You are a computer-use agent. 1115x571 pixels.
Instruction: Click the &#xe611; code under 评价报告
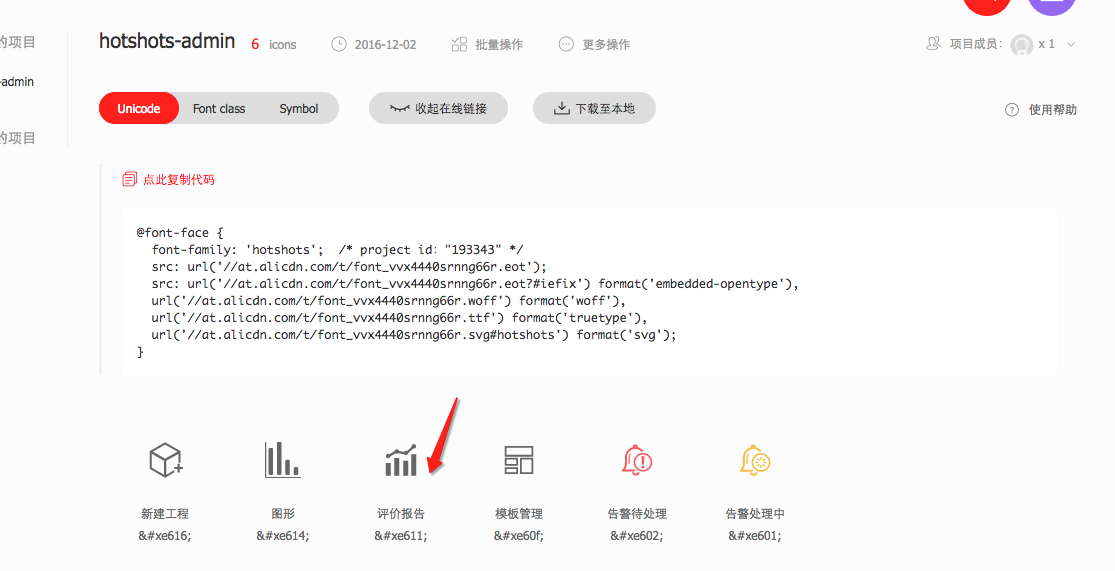[x=401, y=535]
